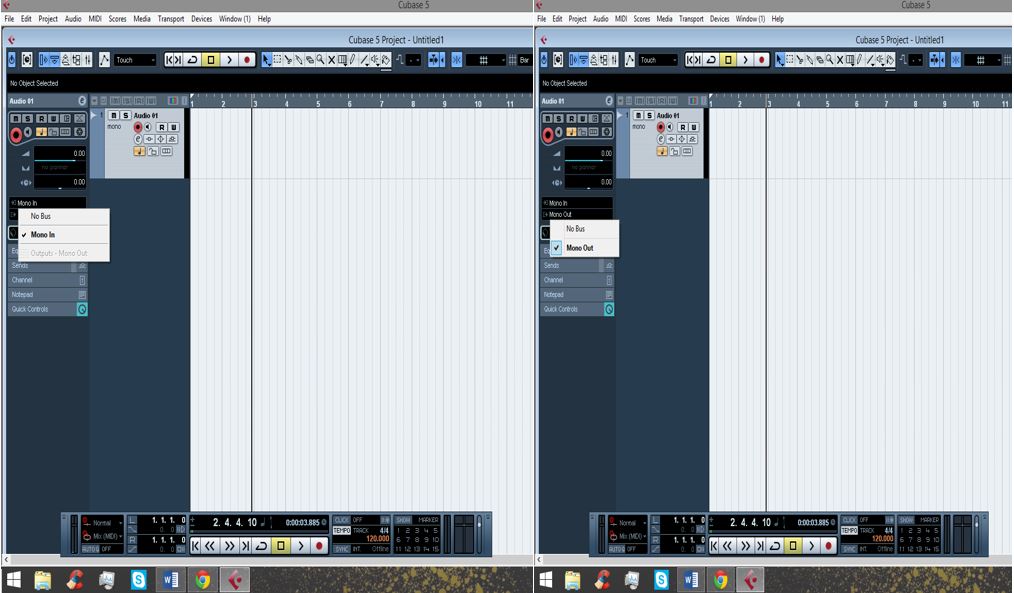
Task: Expand the Sends section in left inspector
Action: [48, 265]
